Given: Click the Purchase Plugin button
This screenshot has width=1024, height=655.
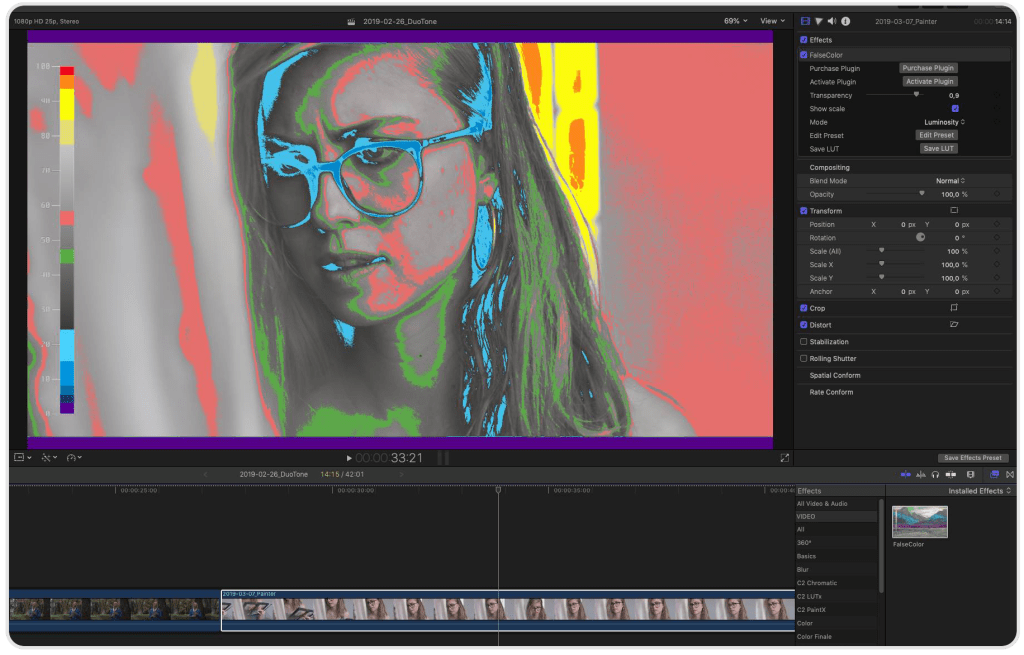Looking at the screenshot, I should click(929, 67).
